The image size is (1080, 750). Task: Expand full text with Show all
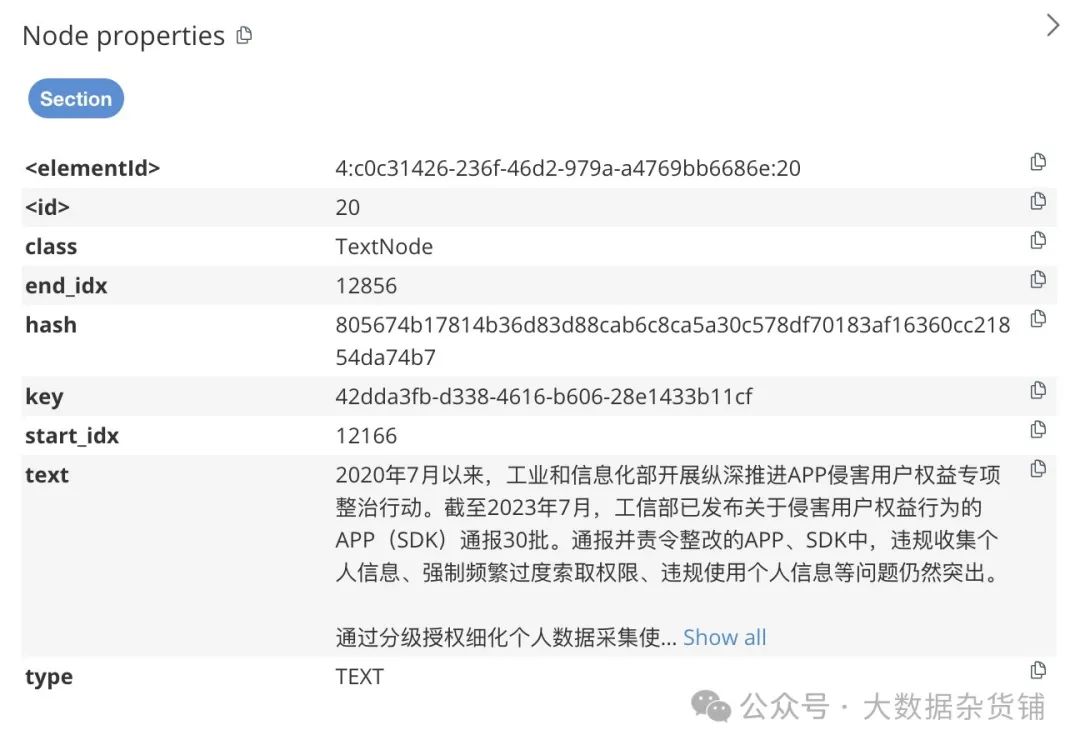tap(725, 638)
